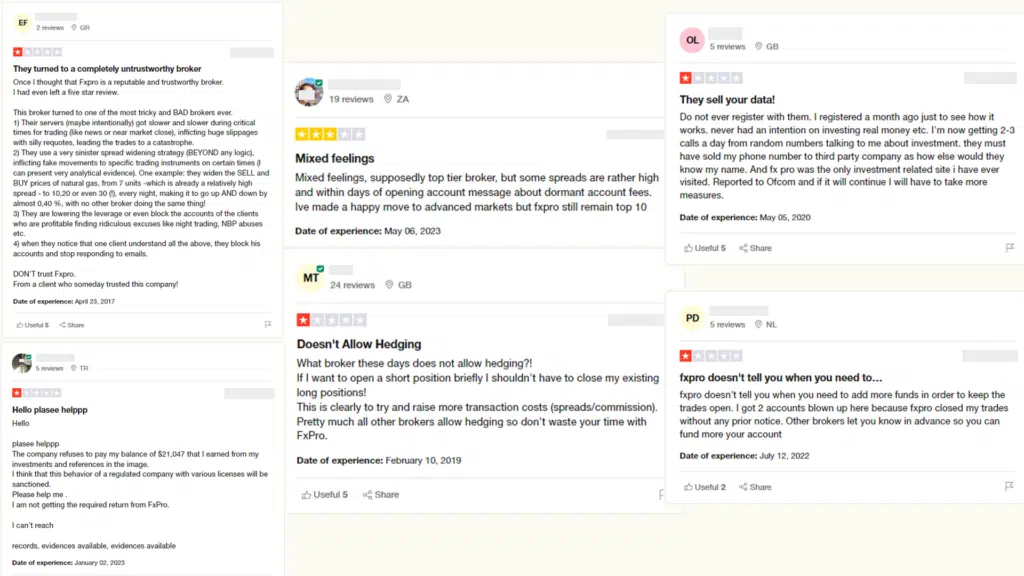Share the "Doesn't Allow Hedging" review

[381, 494]
